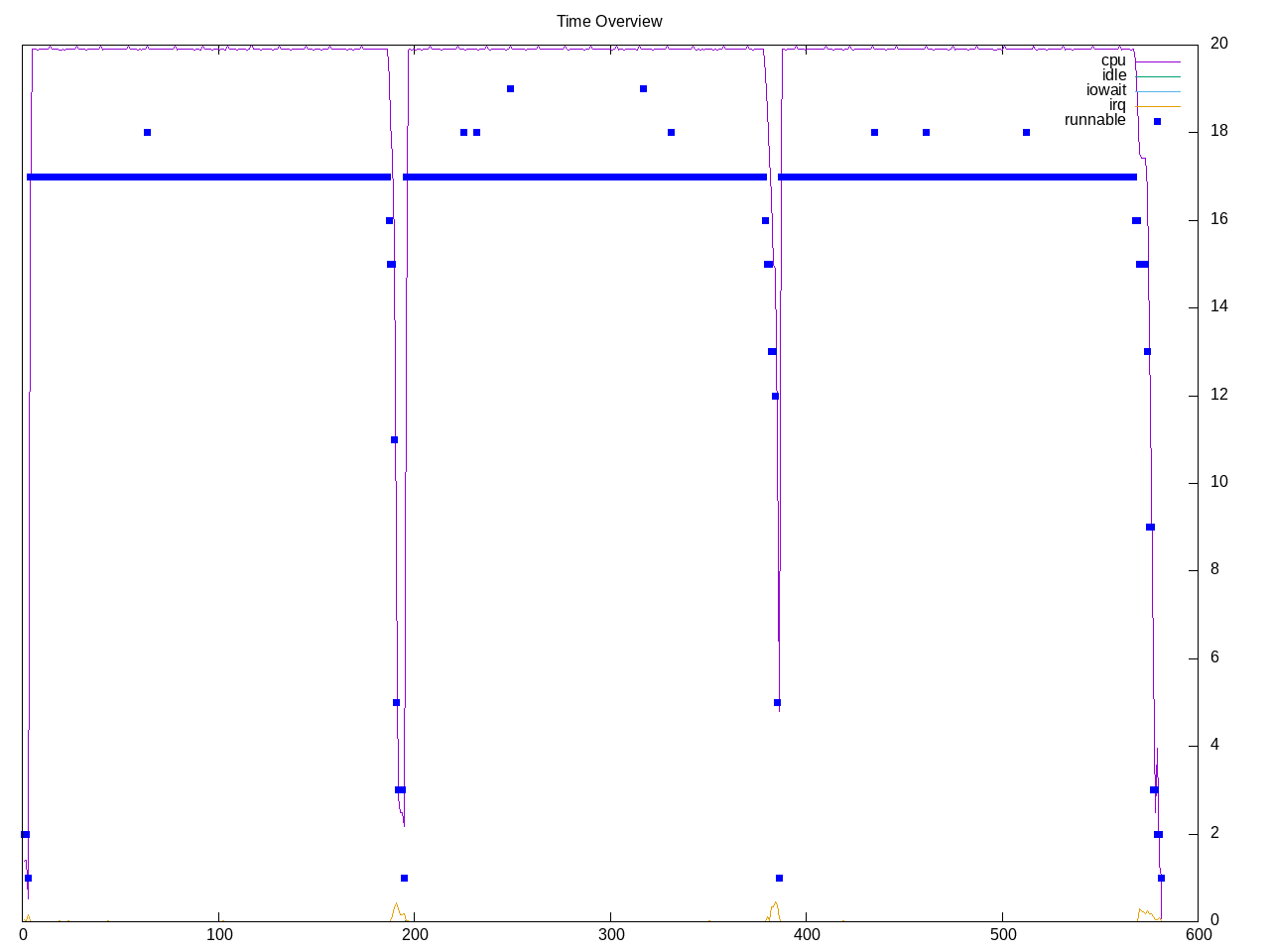Click the isolated runnable point at 18 near x=63

pos(147,133)
